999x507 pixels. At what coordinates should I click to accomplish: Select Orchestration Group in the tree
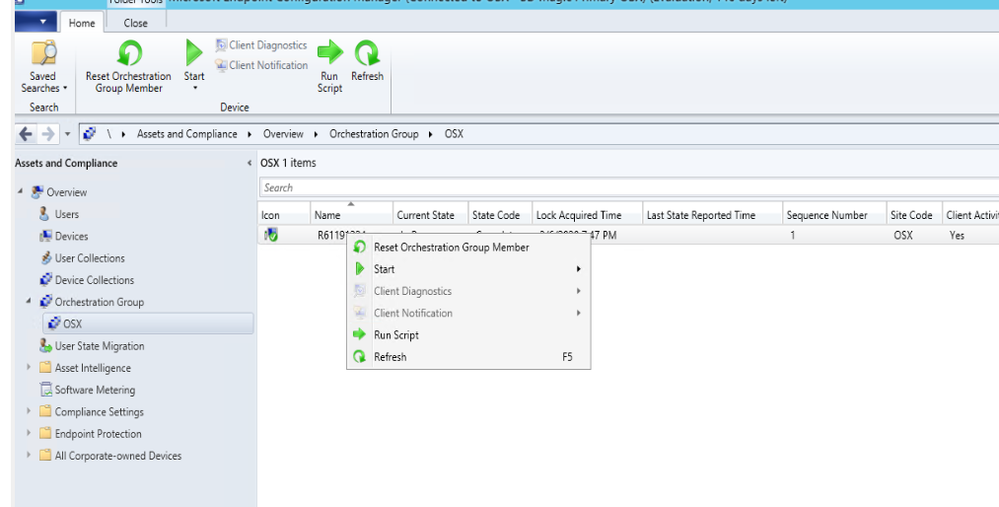99,302
